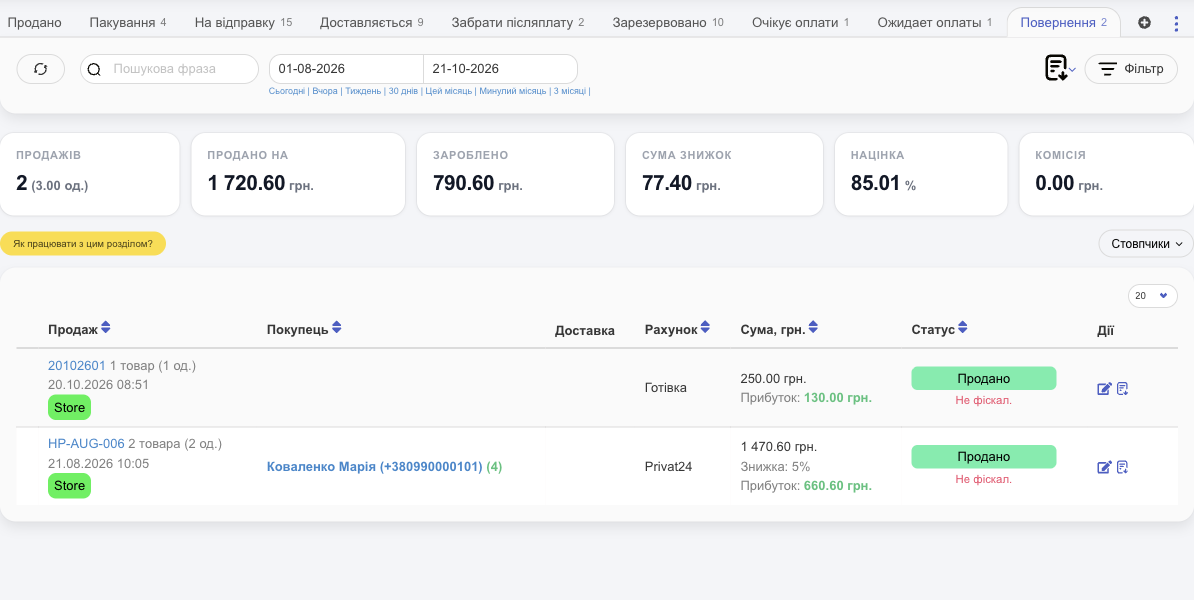Click Store badge on sale HP-AUG-006
This screenshot has width=1194, height=600.
tap(69, 485)
